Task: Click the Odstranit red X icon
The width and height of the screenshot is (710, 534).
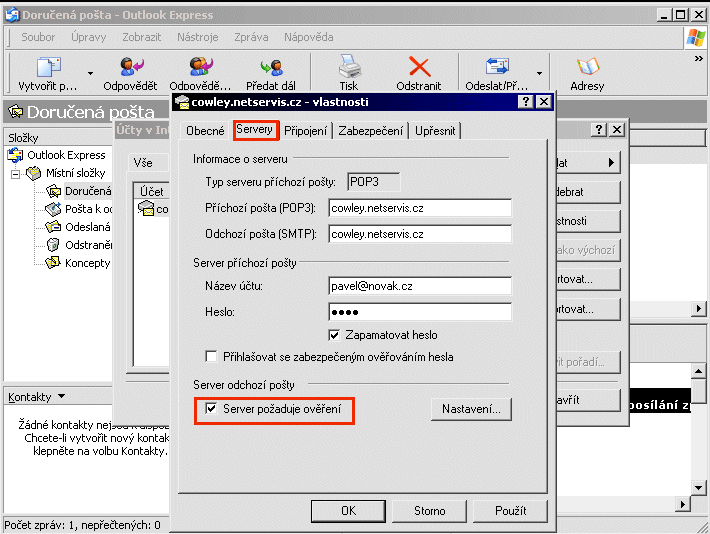Action: 419,67
